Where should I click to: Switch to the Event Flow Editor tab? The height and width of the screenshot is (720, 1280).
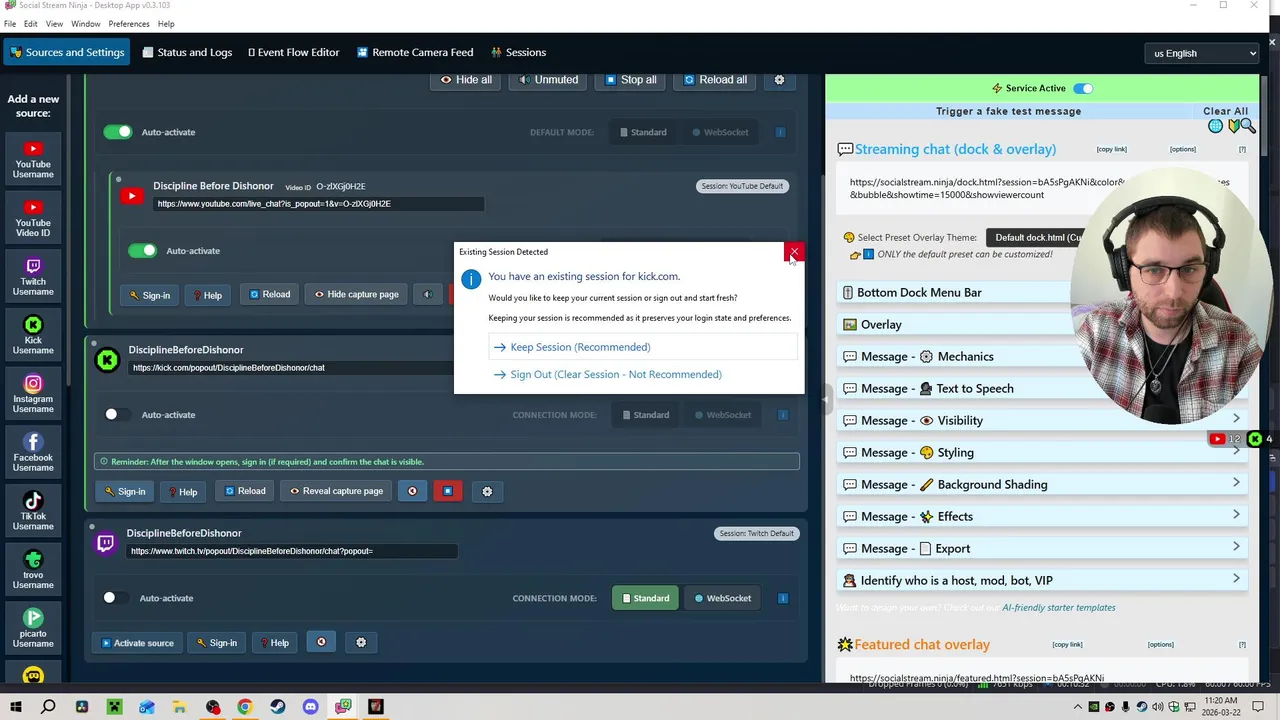(294, 52)
